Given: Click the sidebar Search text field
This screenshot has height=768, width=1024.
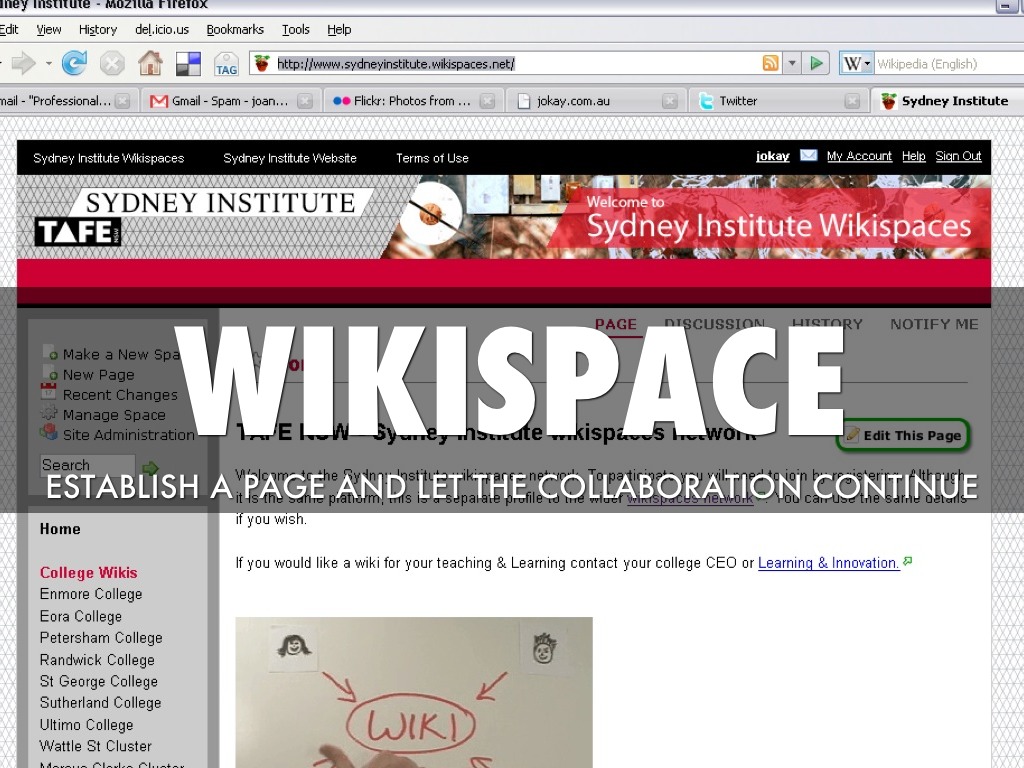Looking at the screenshot, I should coord(87,466).
